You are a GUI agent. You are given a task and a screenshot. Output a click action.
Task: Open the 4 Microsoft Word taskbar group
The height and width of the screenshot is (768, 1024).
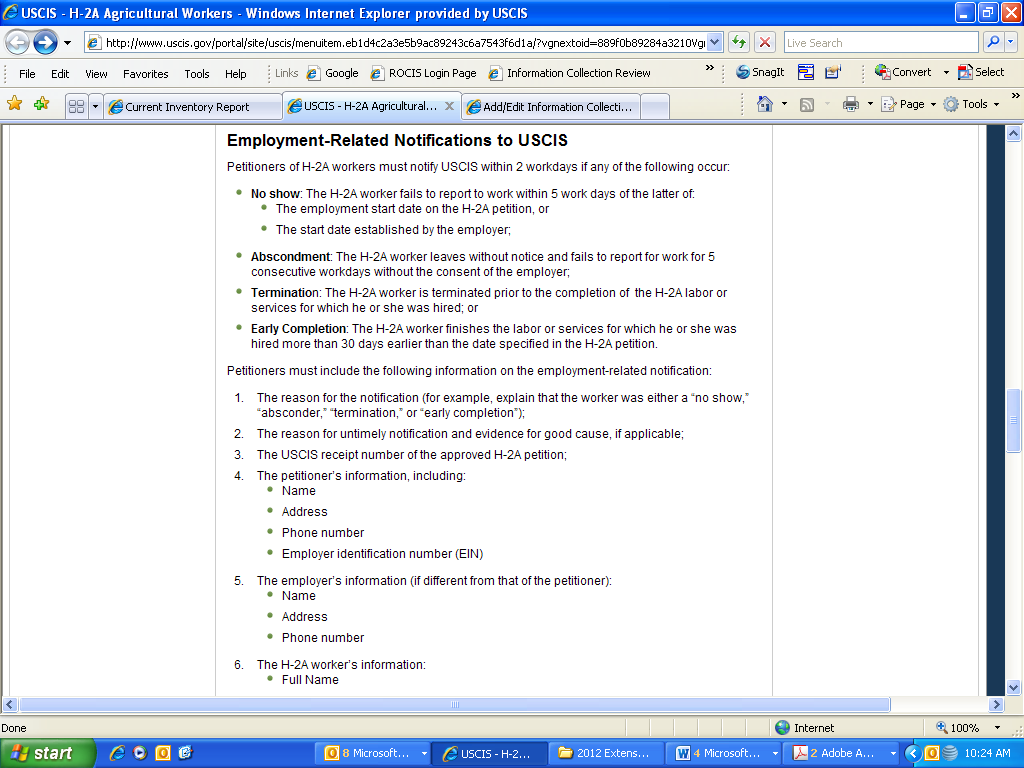[x=724, y=753]
